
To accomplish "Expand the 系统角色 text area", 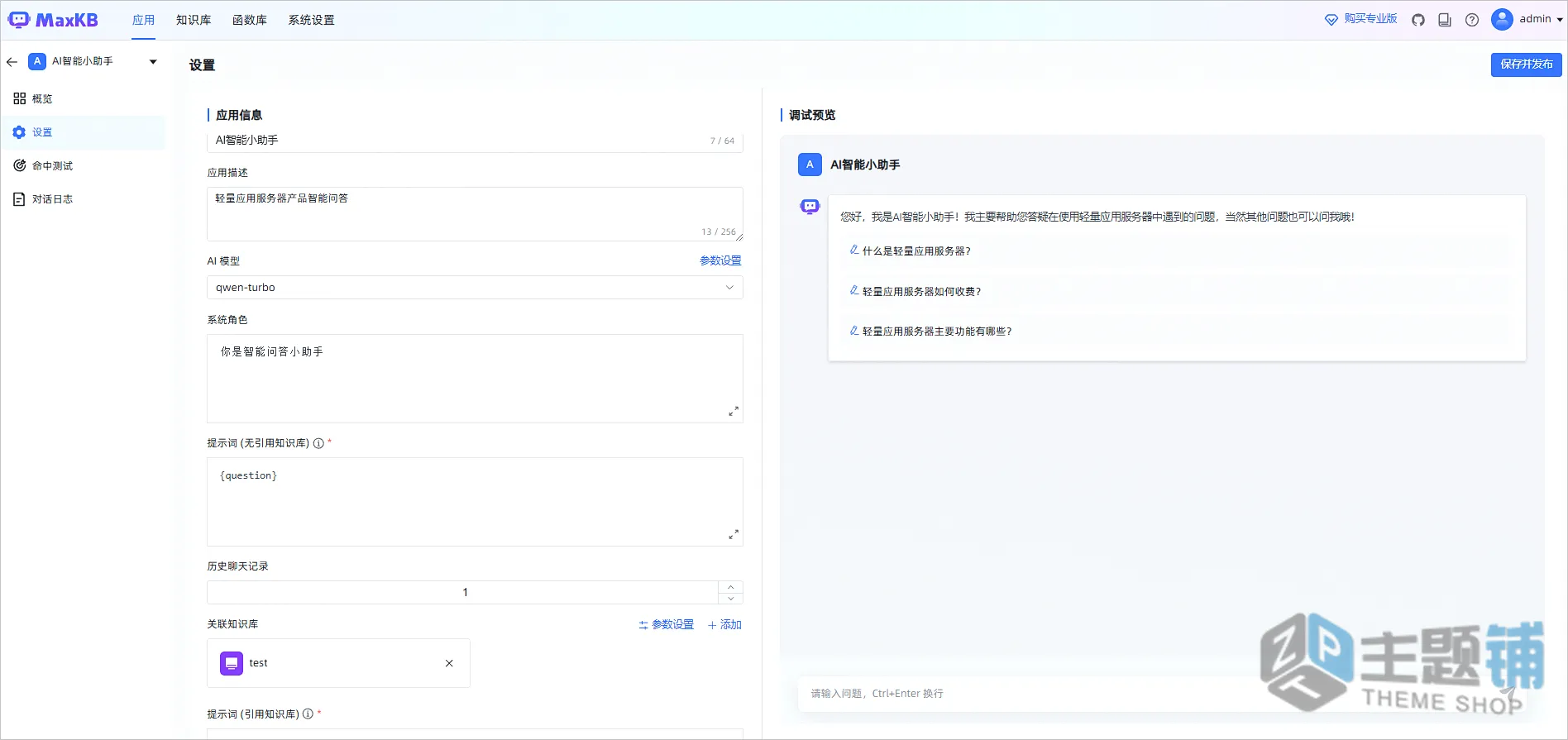I will tap(733, 411).
